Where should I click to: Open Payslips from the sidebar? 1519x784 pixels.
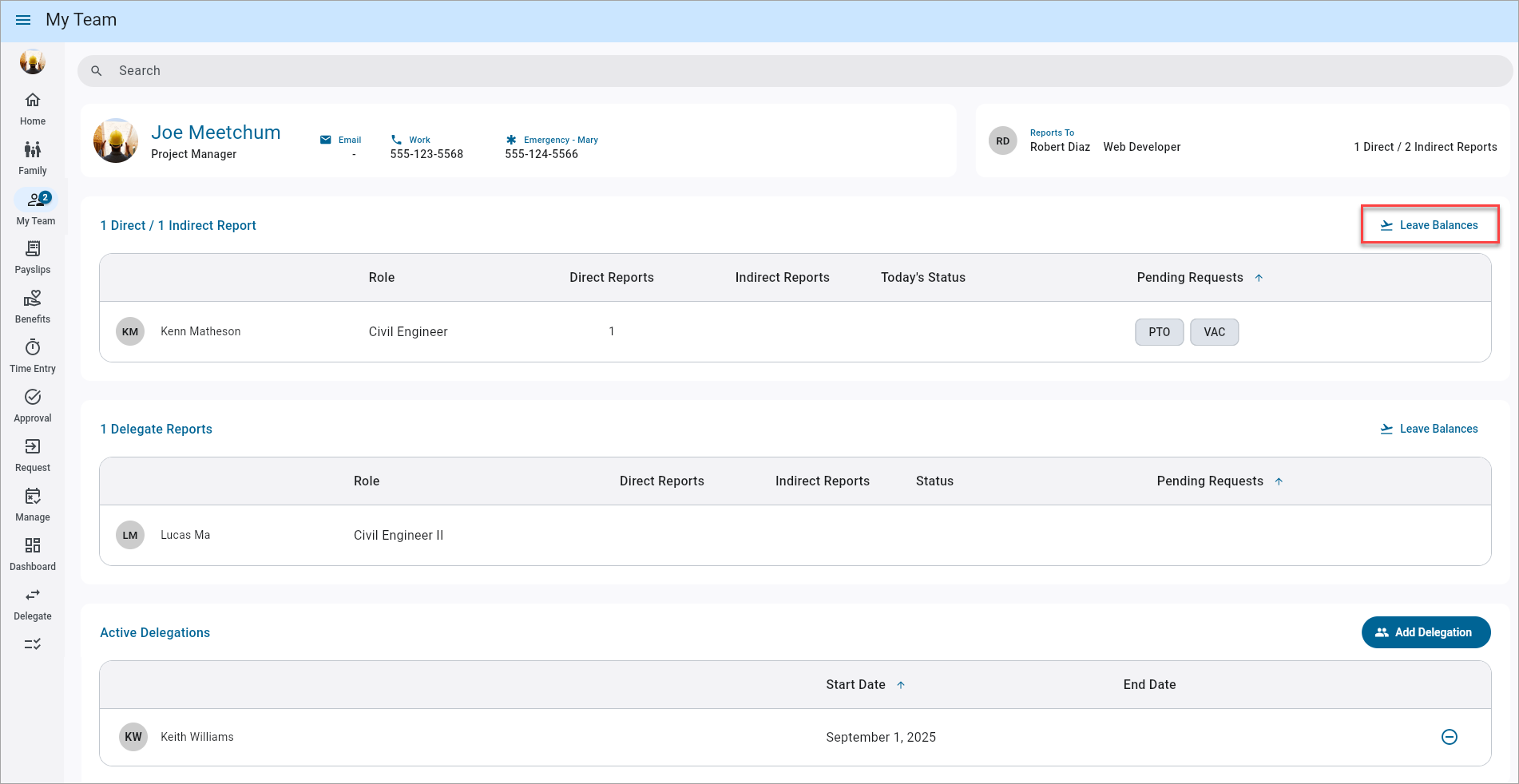point(33,249)
